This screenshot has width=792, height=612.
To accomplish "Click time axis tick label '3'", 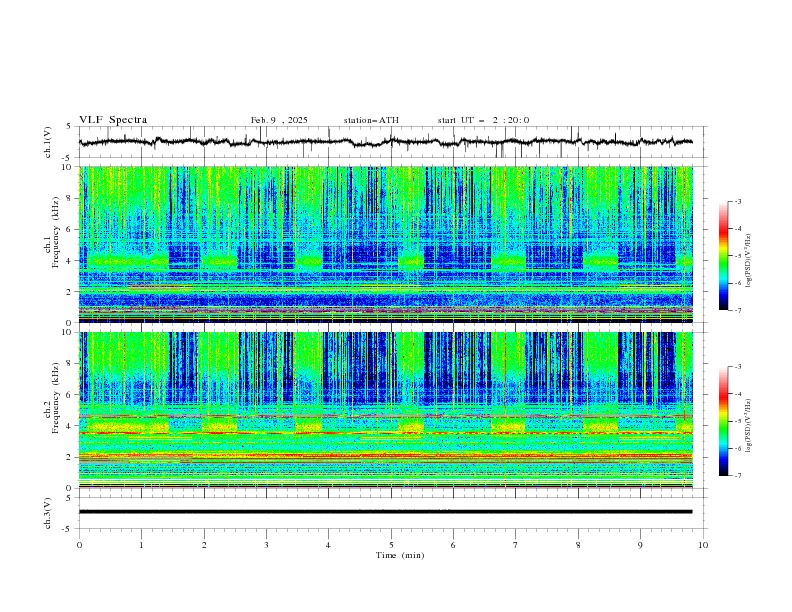I will point(266,545).
